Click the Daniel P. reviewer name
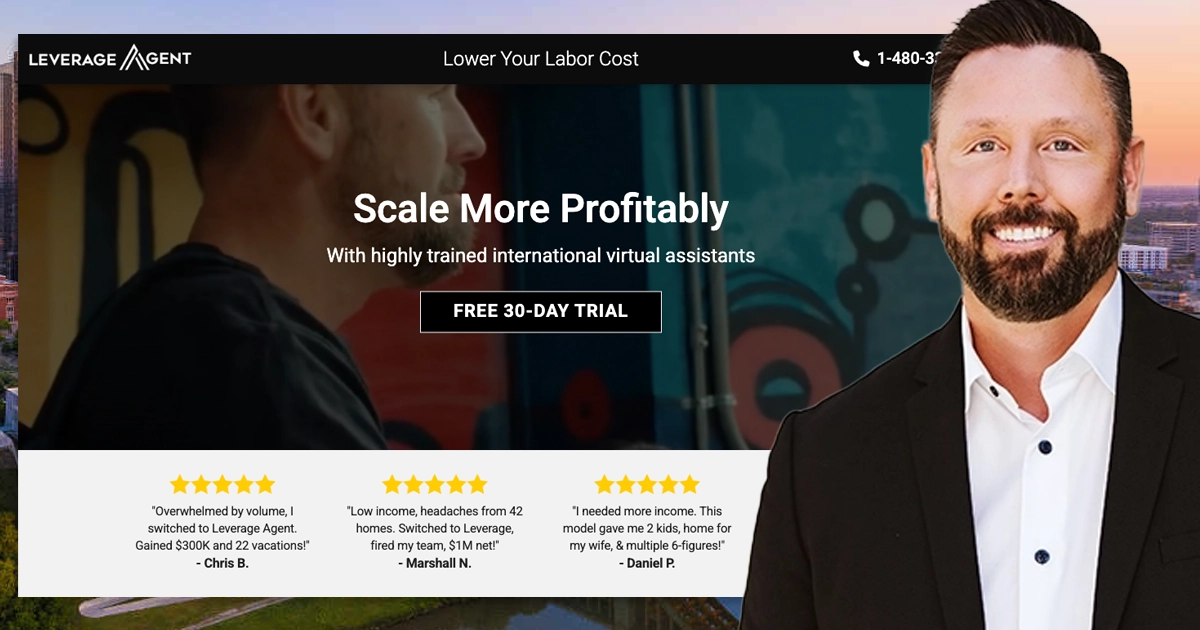 tap(647, 563)
